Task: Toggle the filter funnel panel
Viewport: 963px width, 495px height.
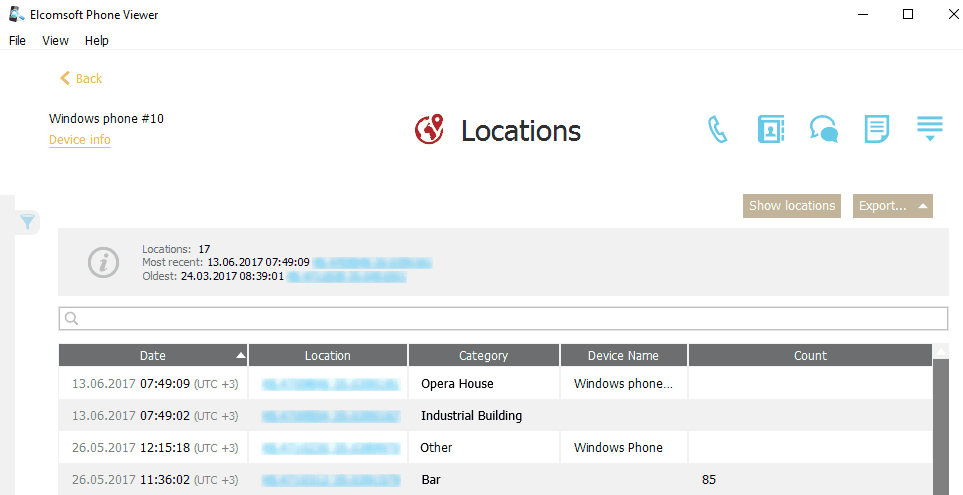Action: pyautogui.click(x=28, y=222)
